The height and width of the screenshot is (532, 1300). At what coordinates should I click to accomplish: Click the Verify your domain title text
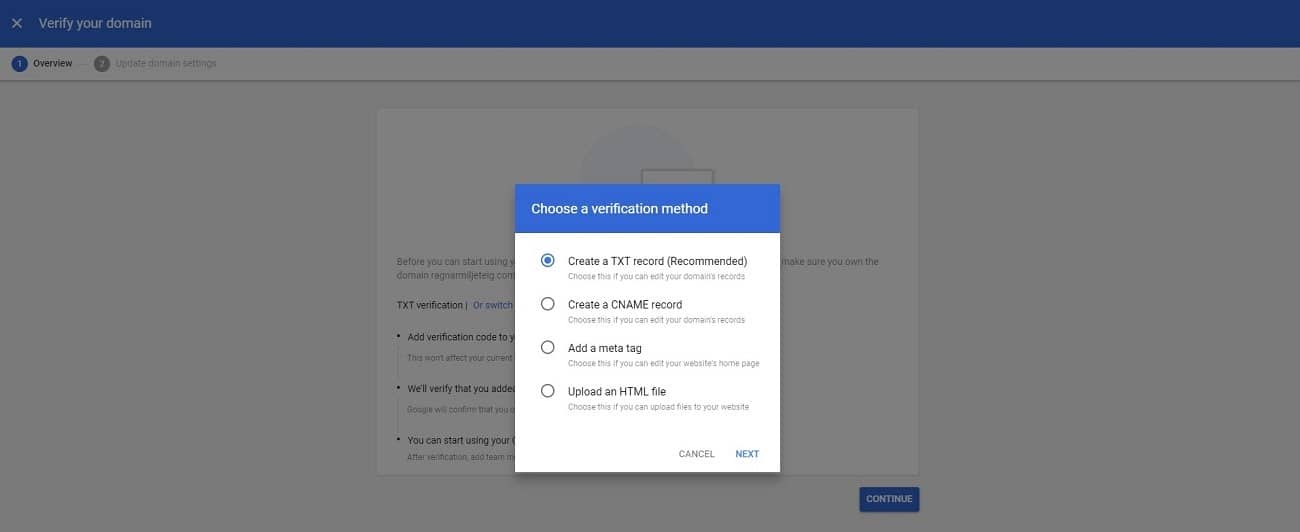click(95, 23)
